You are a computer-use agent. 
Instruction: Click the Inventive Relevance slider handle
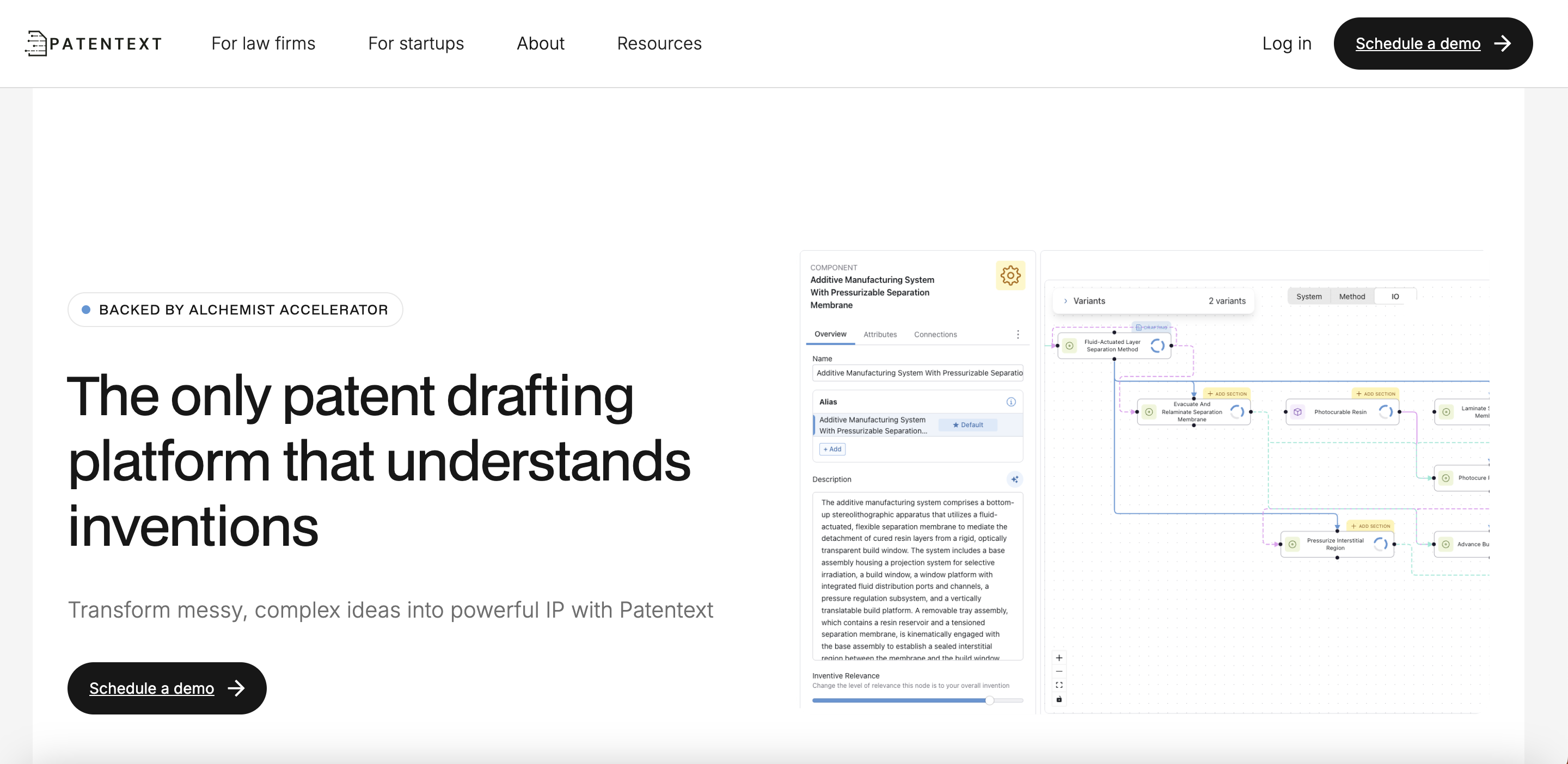989,700
